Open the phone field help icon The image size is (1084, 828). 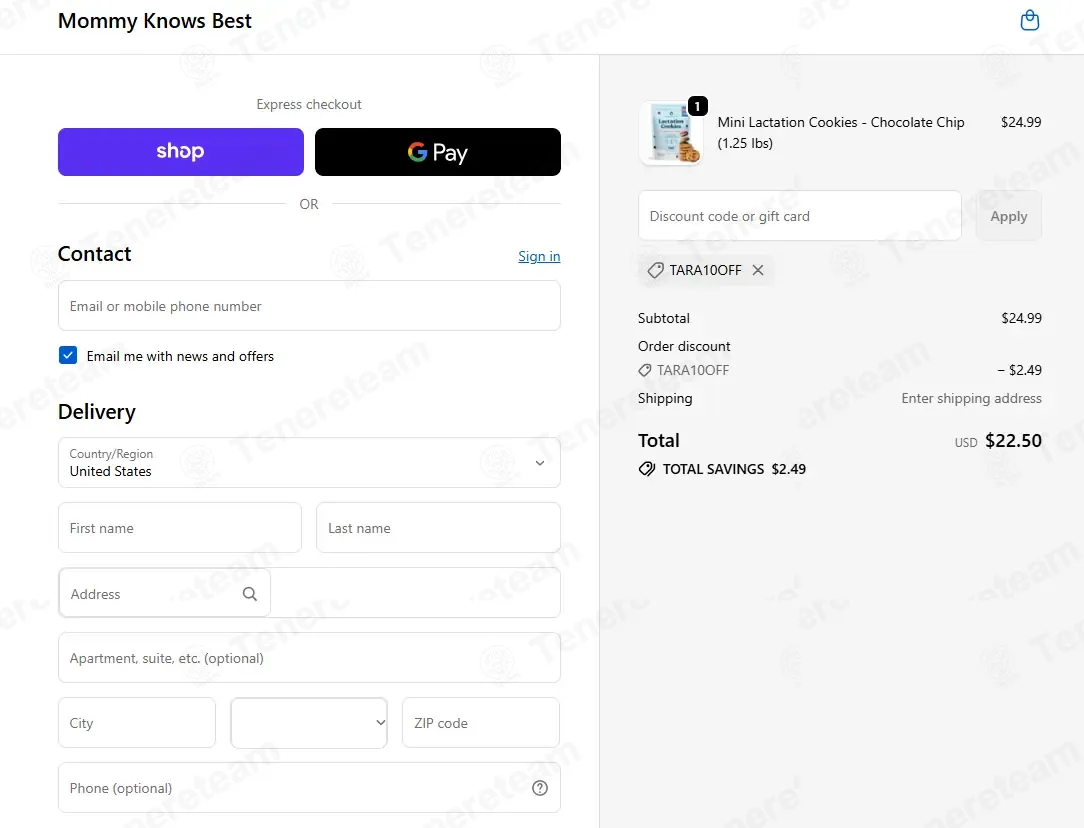(539, 788)
